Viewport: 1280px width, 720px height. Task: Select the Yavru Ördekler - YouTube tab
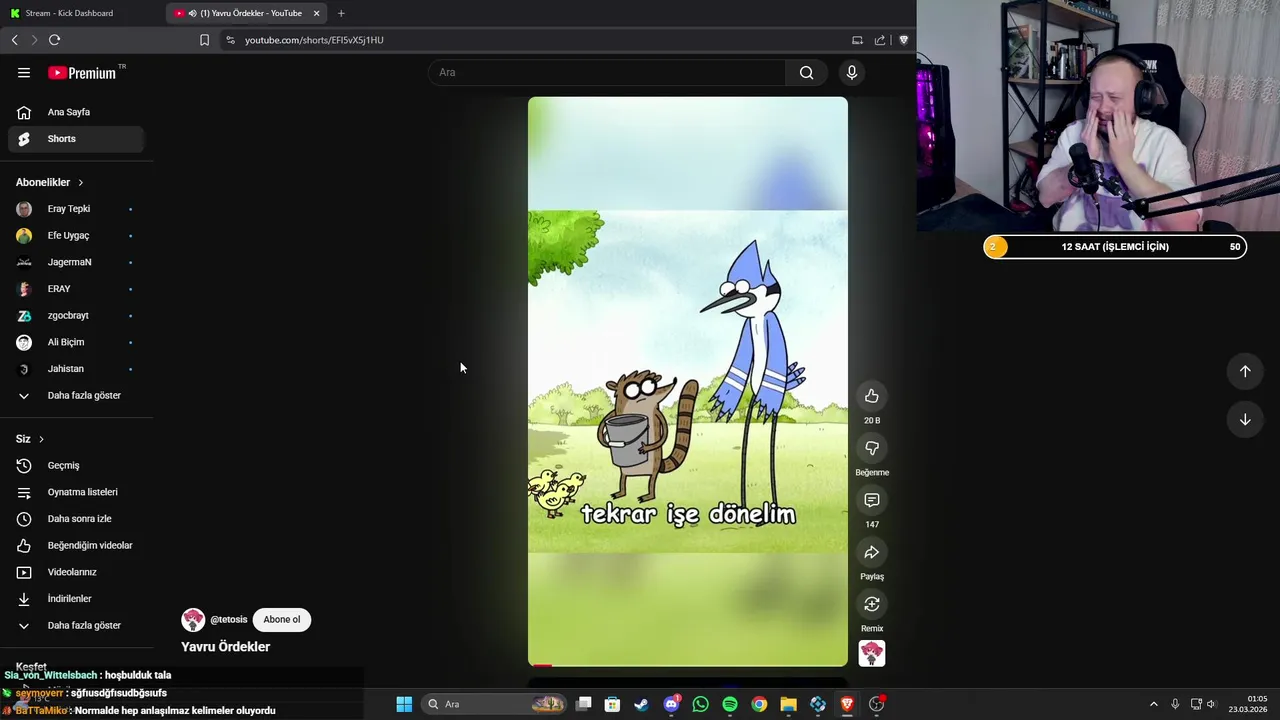[x=247, y=13]
